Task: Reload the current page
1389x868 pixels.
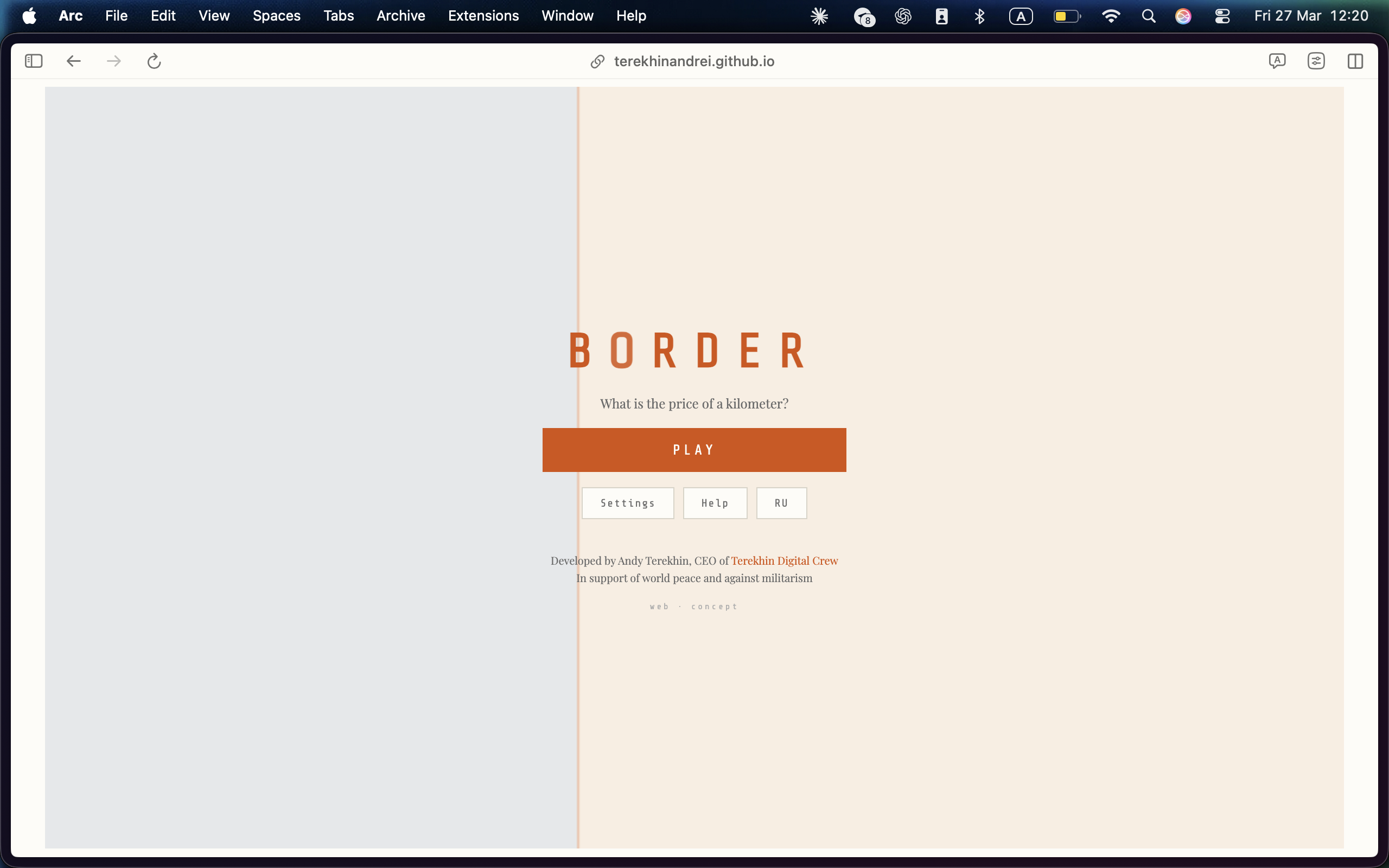Action: [153, 61]
